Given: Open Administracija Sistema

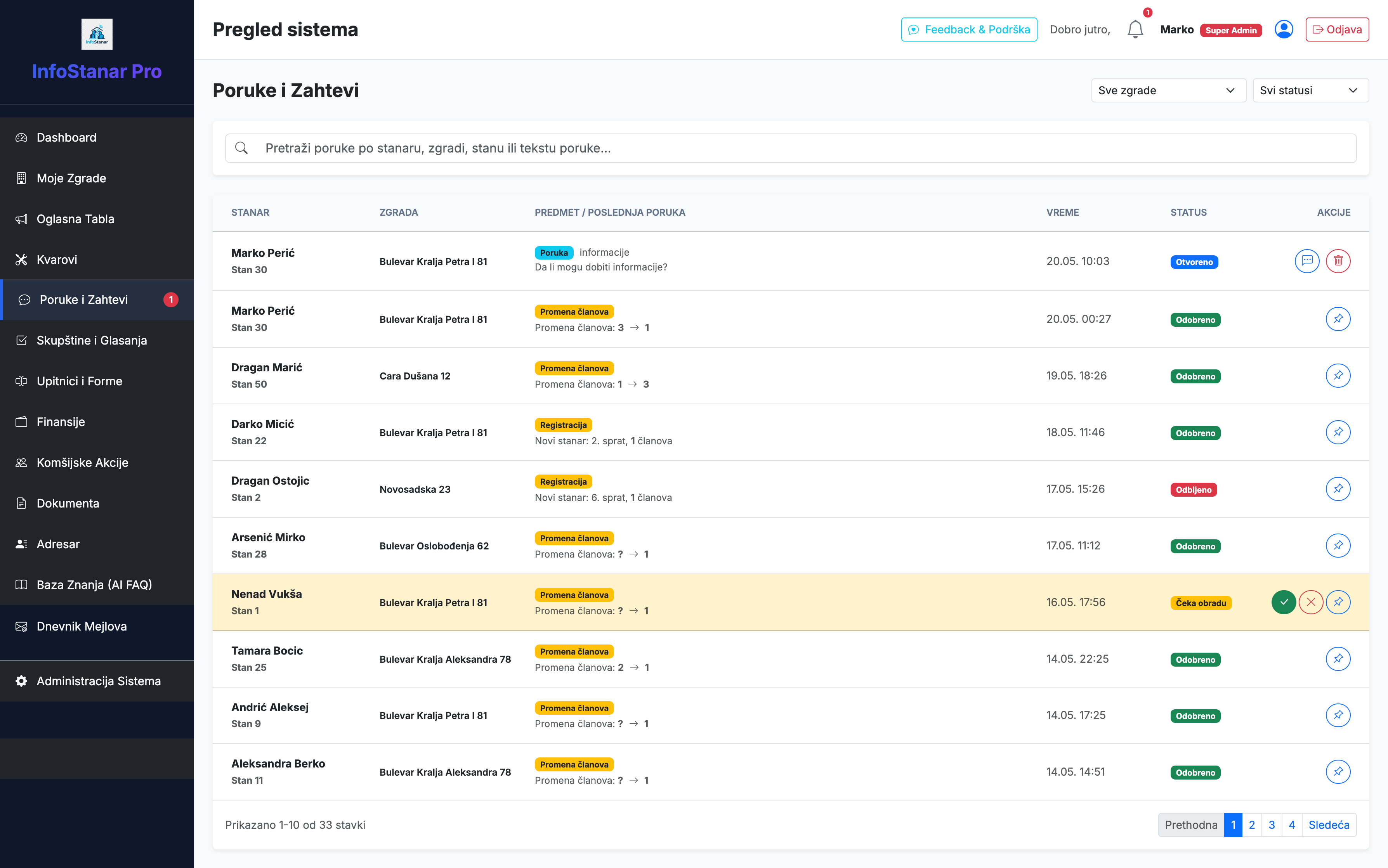Looking at the screenshot, I should [97, 681].
